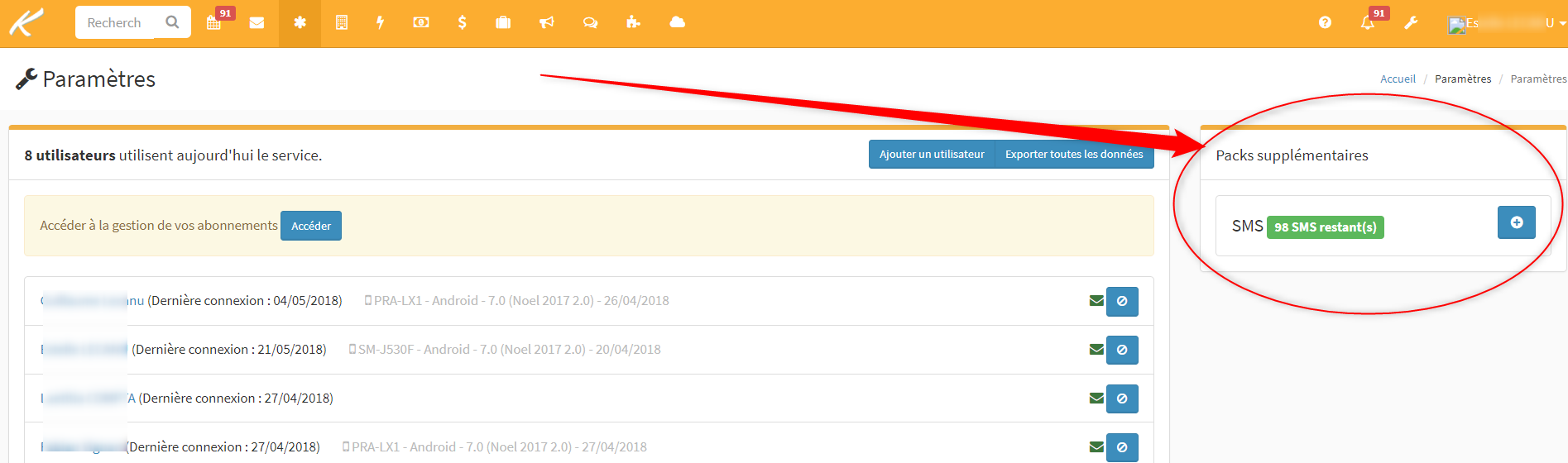
Task: Click the help question mark icon
Action: coord(1325,23)
